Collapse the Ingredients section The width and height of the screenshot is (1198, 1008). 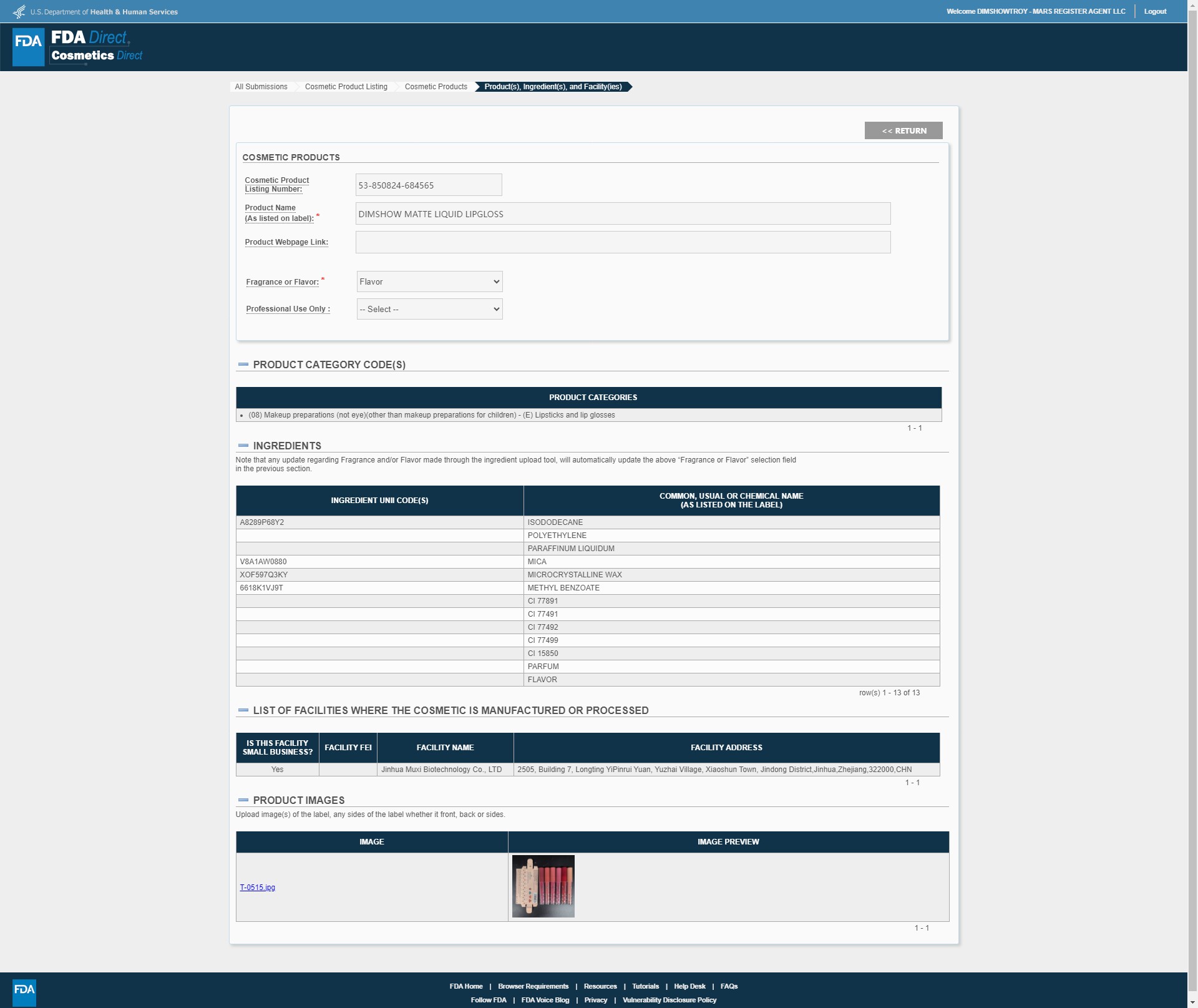[243, 446]
